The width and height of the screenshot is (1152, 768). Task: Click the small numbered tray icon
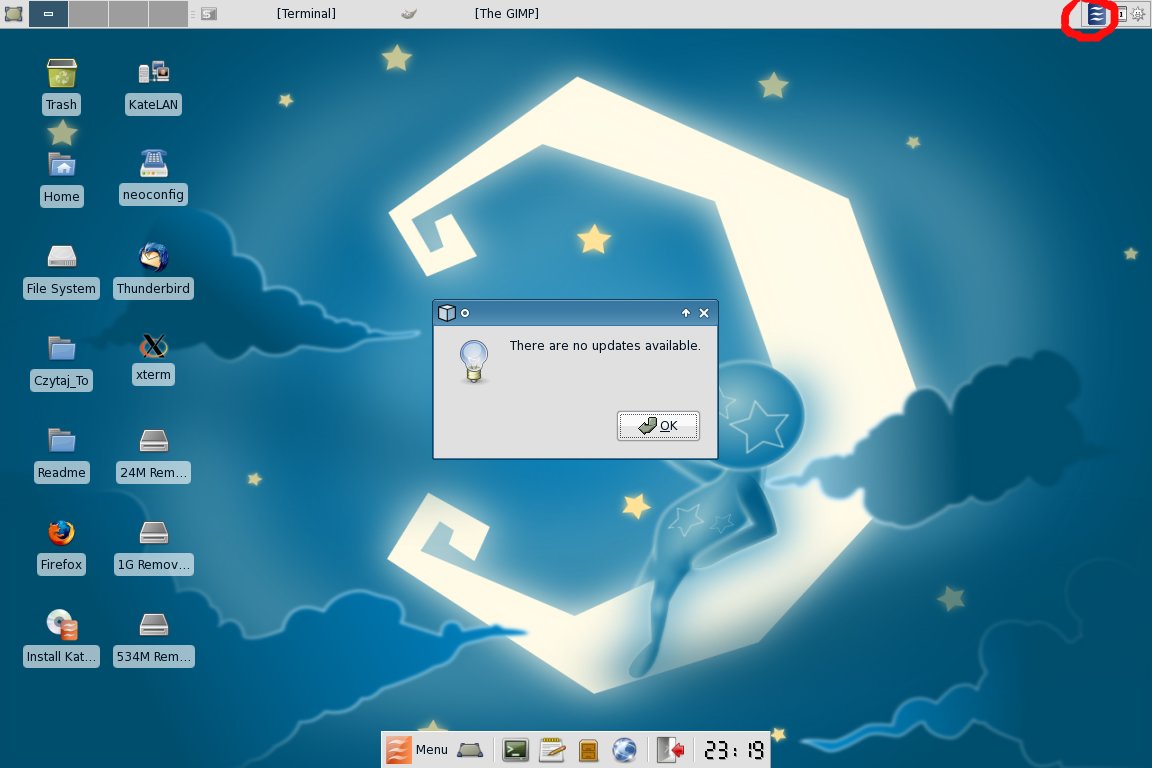(x=1122, y=14)
